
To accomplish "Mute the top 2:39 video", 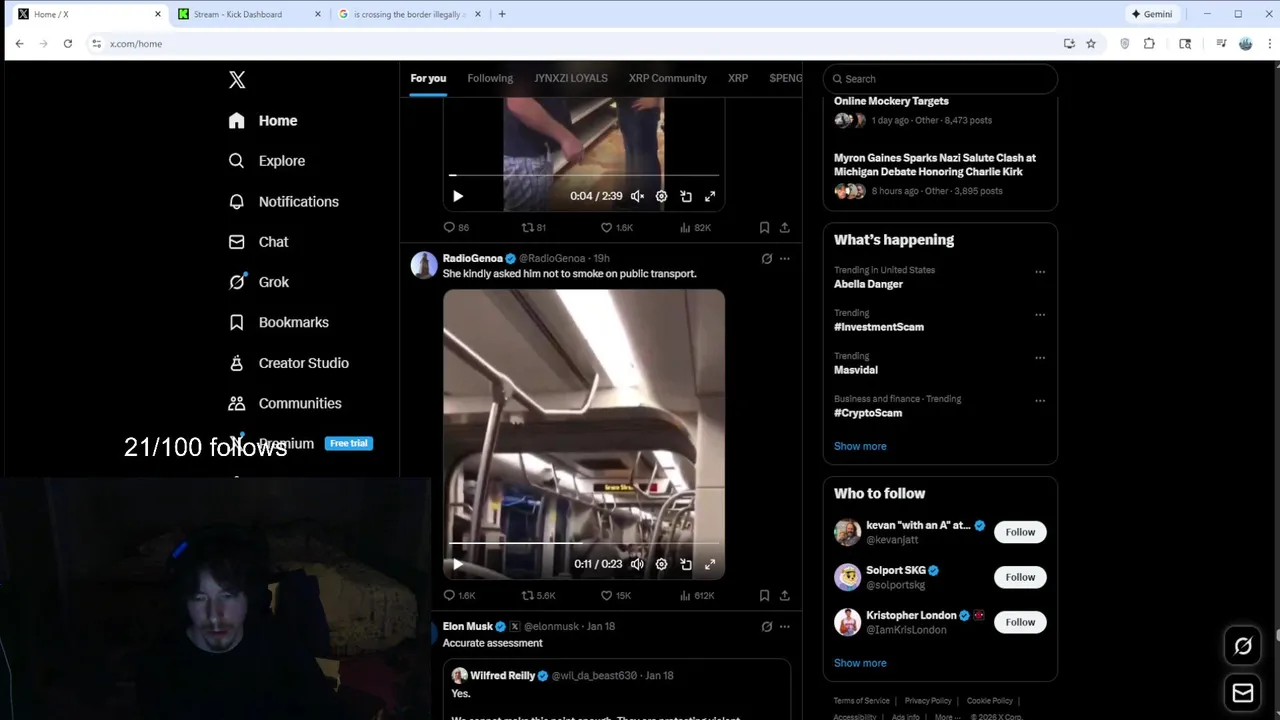I will (637, 196).
